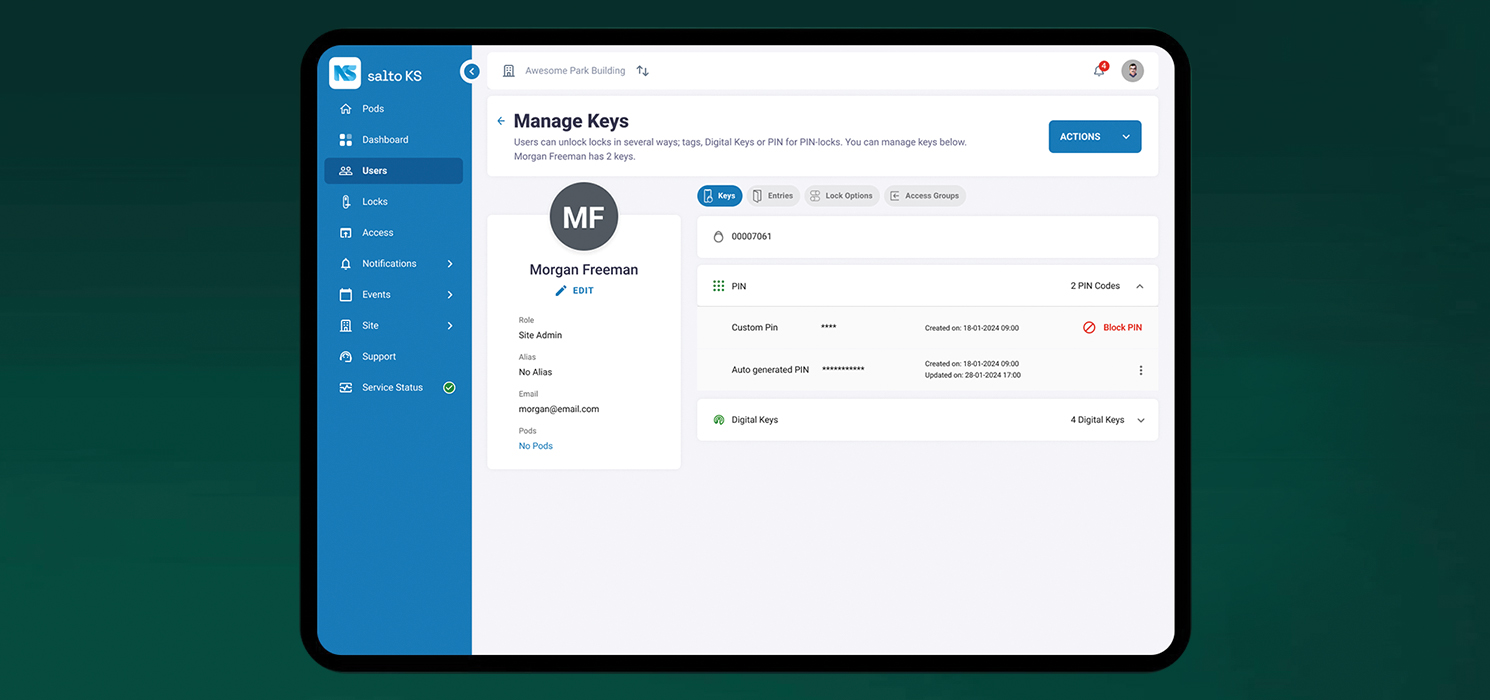
Task: Expand the Site submenu chevron
Action: click(x=450, y=326)
